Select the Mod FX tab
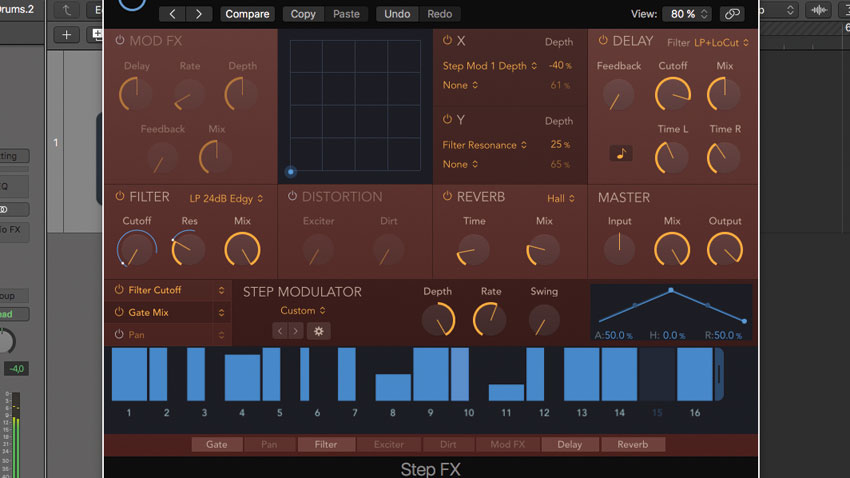Image resolution: width=850 pixels, height=478 pixels. 507,444
